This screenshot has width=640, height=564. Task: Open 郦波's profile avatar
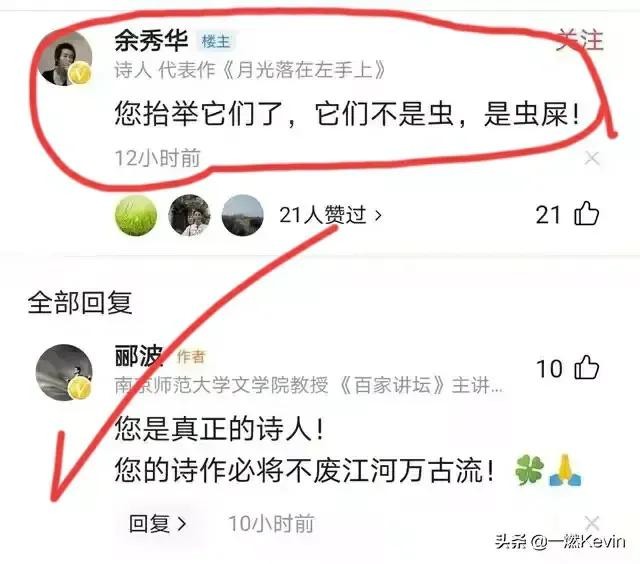[64, 372]
